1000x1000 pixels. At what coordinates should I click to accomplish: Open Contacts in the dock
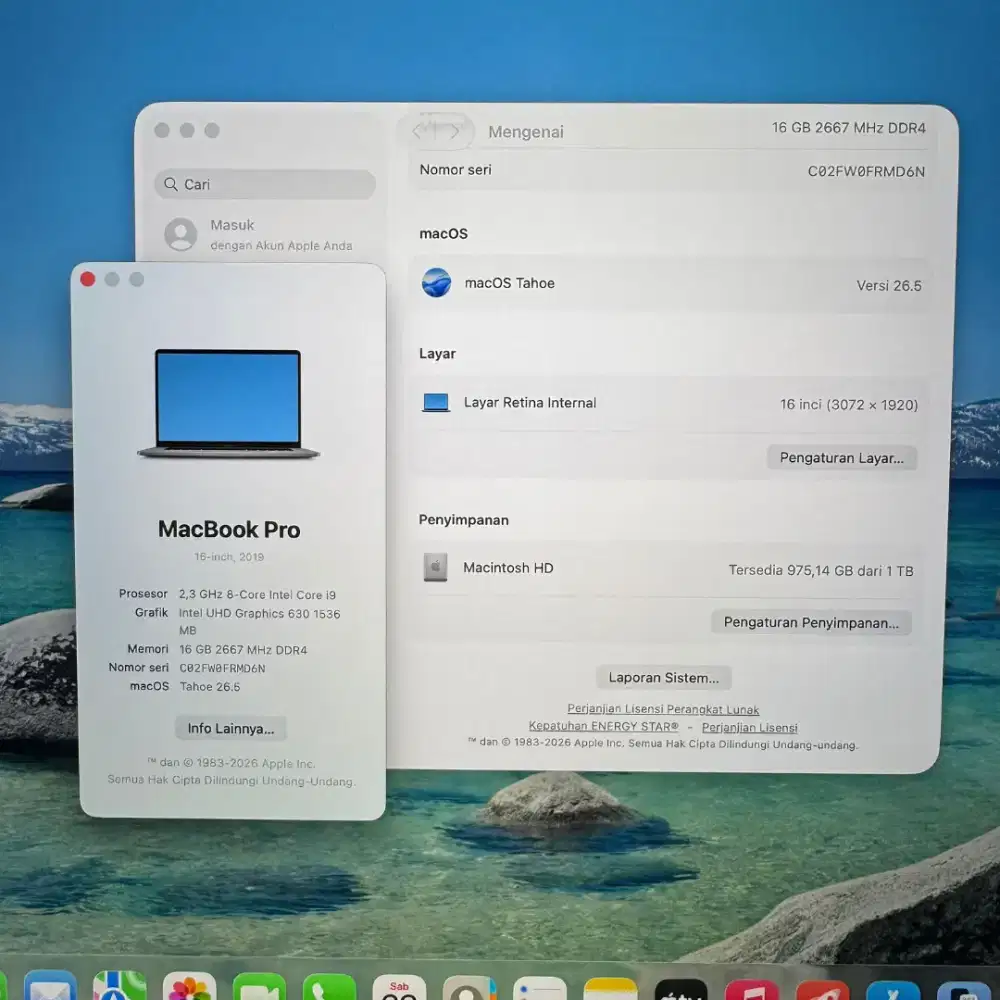pos(469,988)
